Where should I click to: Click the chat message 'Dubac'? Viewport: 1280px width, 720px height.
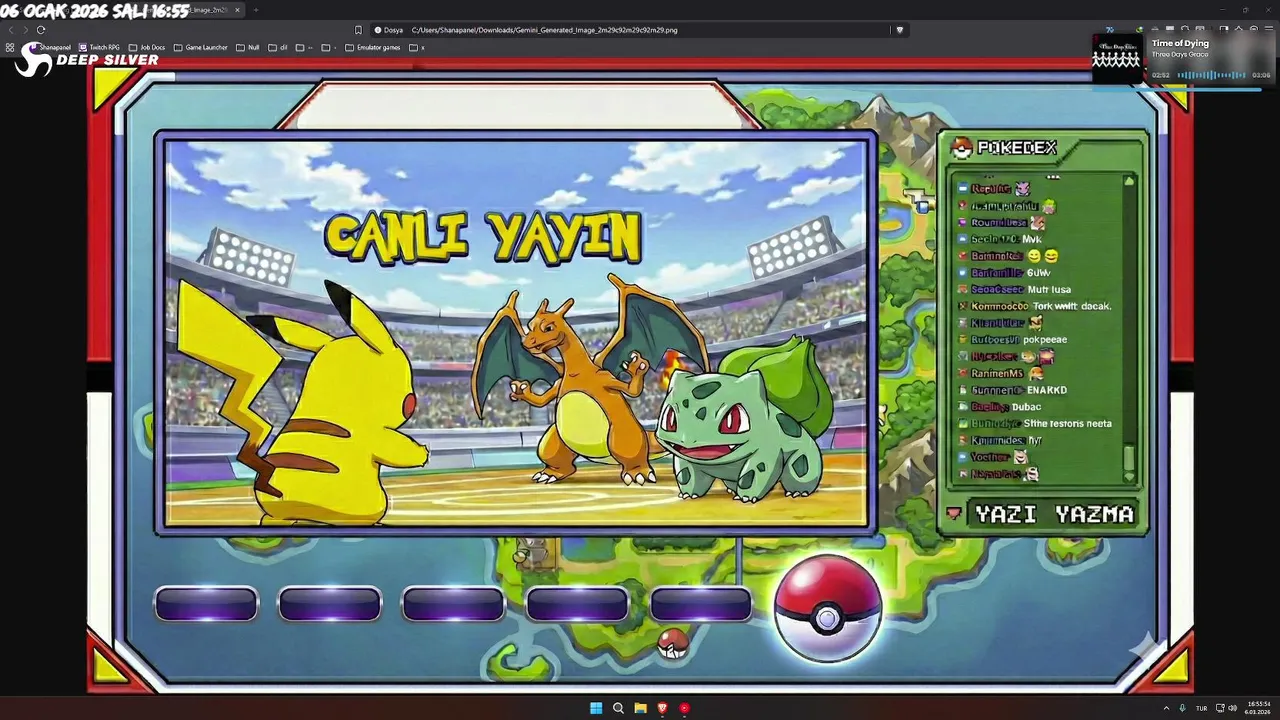1026,407
